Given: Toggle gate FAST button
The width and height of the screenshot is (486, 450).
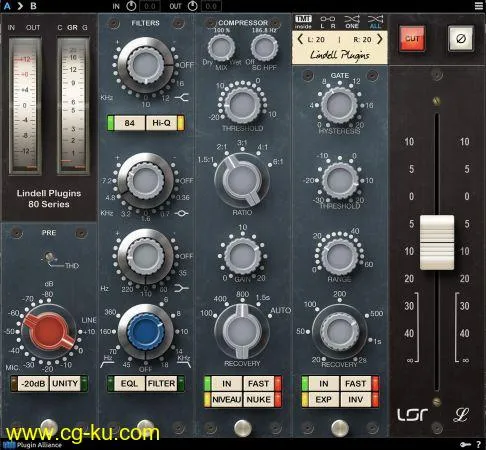Looking at the screenshot, I should pos(356,384).
